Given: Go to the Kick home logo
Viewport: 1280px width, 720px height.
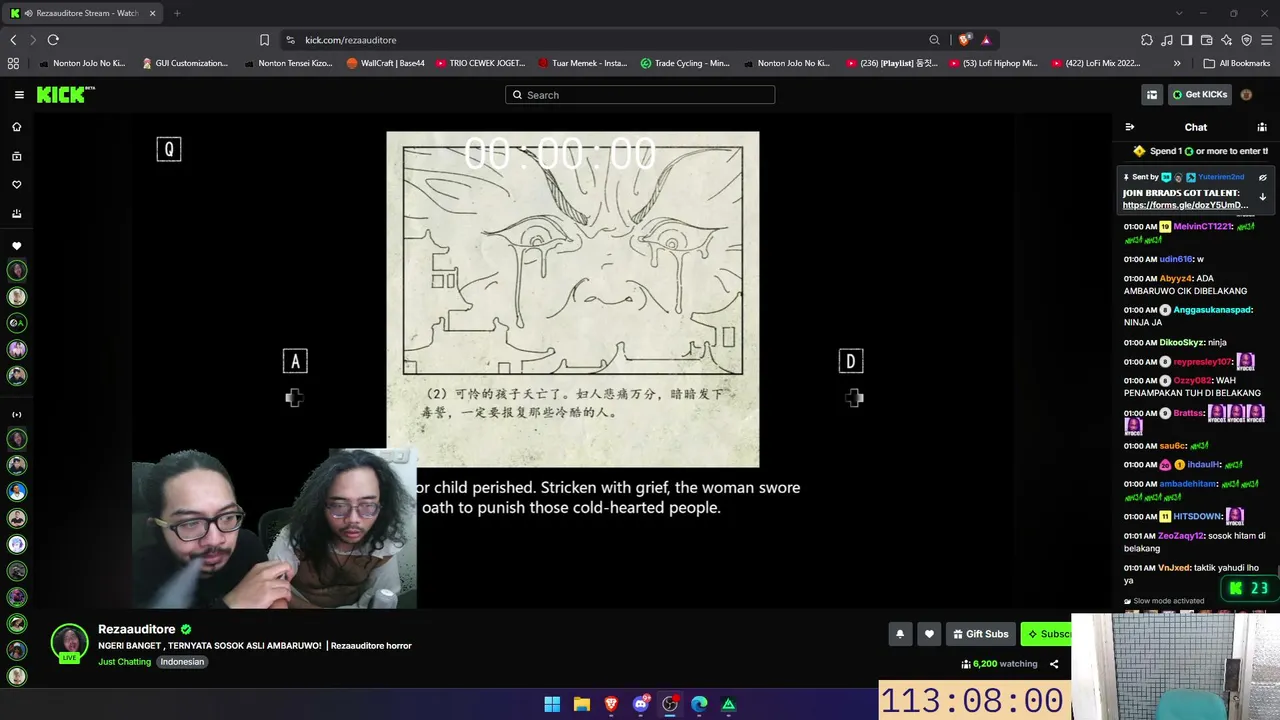Looking at the screenshot, I should point(66,95).
